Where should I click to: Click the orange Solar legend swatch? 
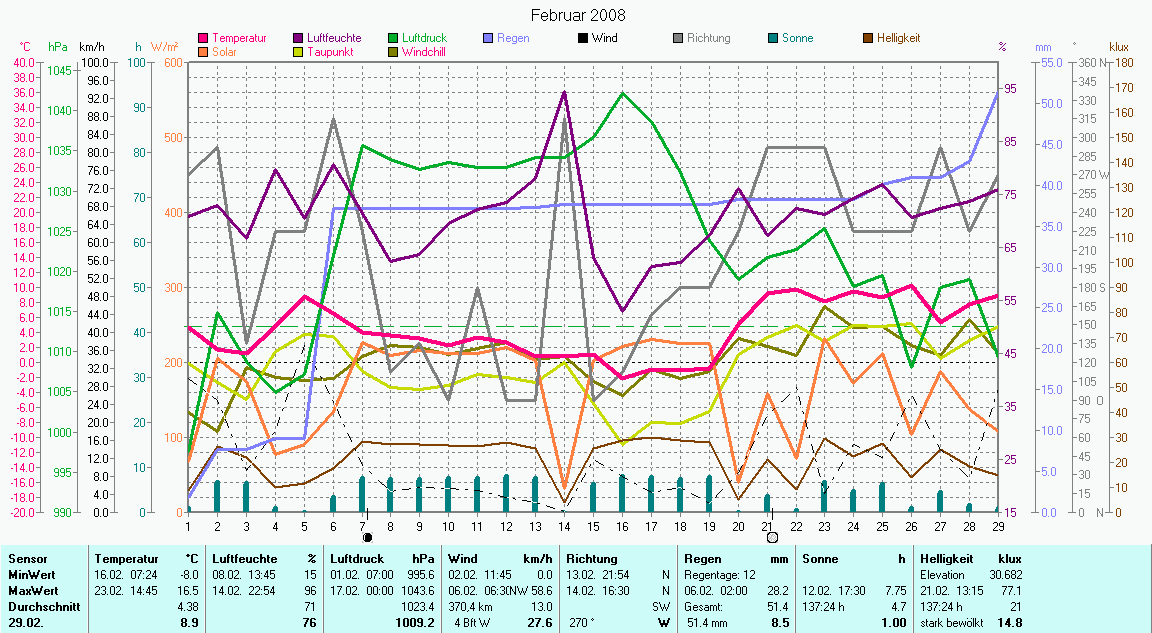(205, 51)
